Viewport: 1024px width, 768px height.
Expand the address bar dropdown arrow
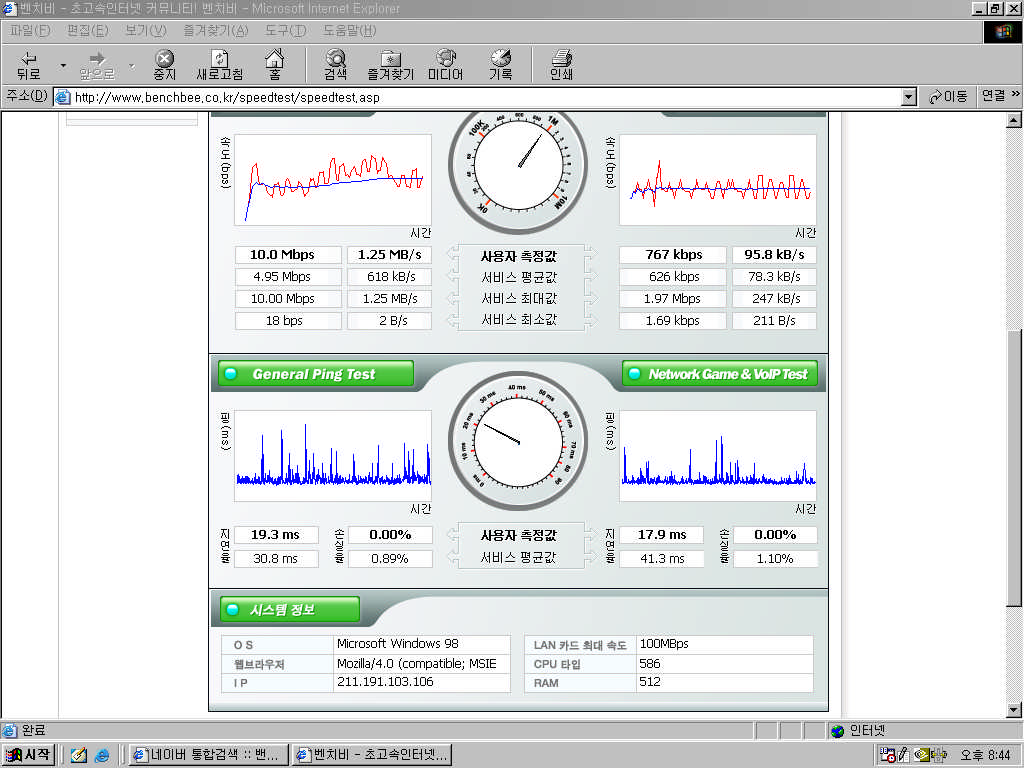(x=908, y=97)
